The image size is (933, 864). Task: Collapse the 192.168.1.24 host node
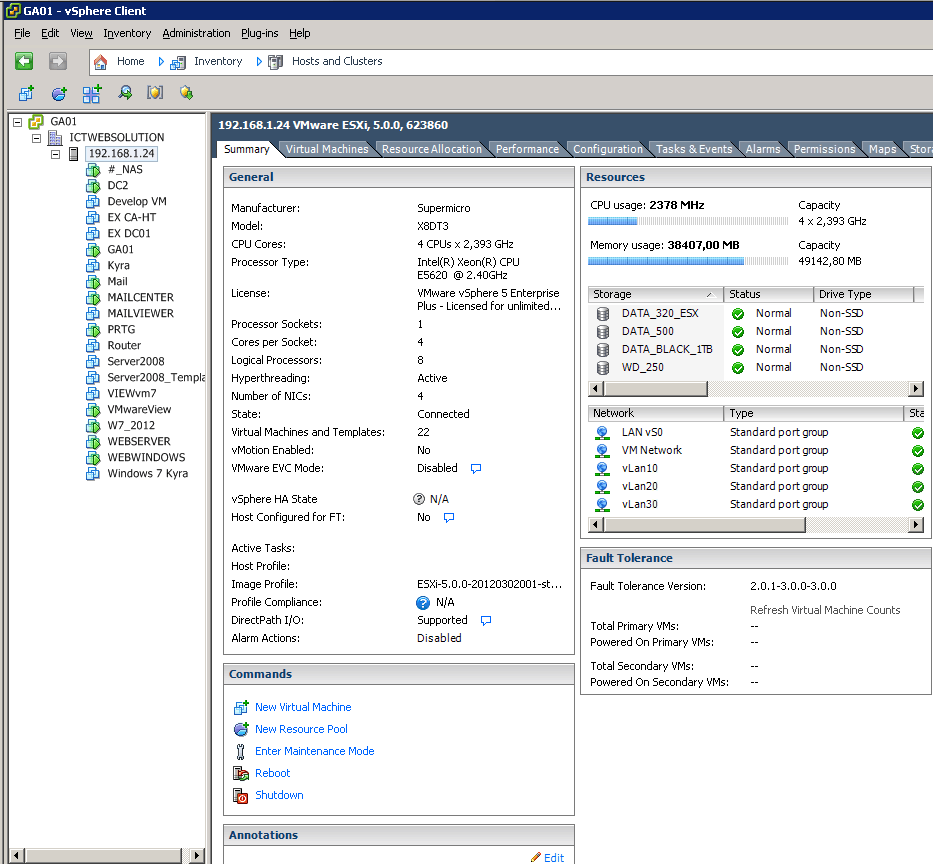click(55, 154)
